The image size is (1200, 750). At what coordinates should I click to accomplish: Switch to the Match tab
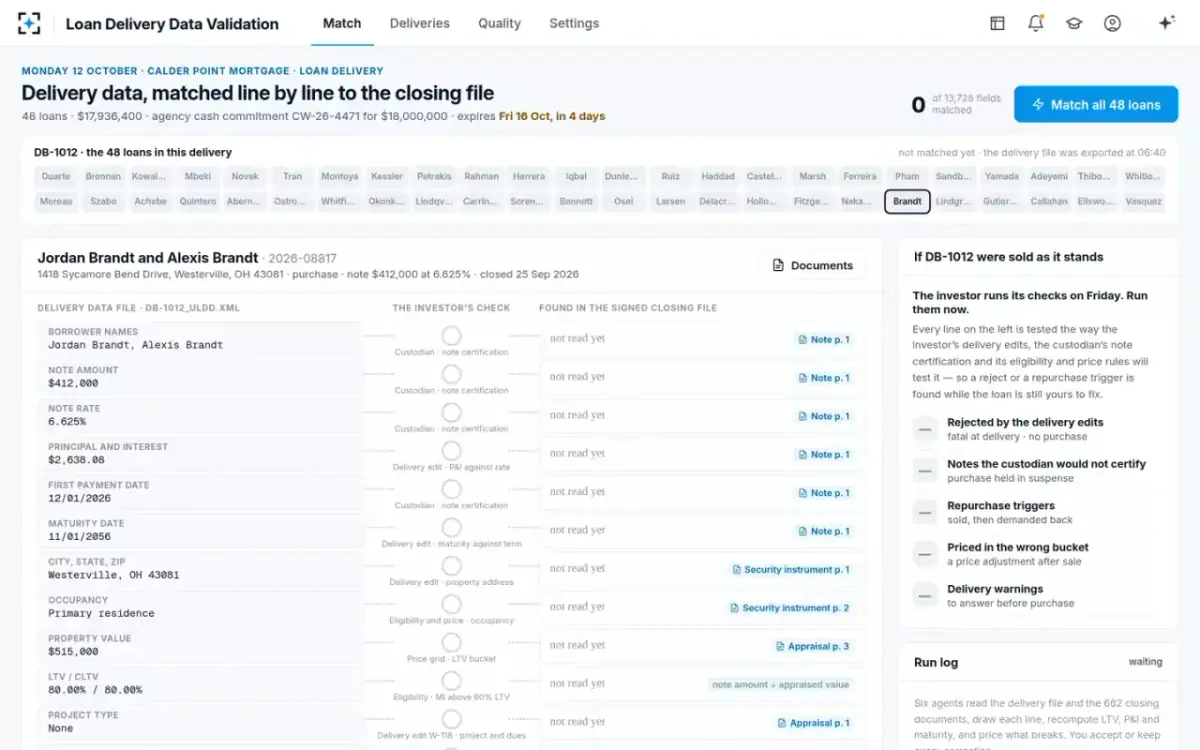pyautogui.click(x=342, y=23)
